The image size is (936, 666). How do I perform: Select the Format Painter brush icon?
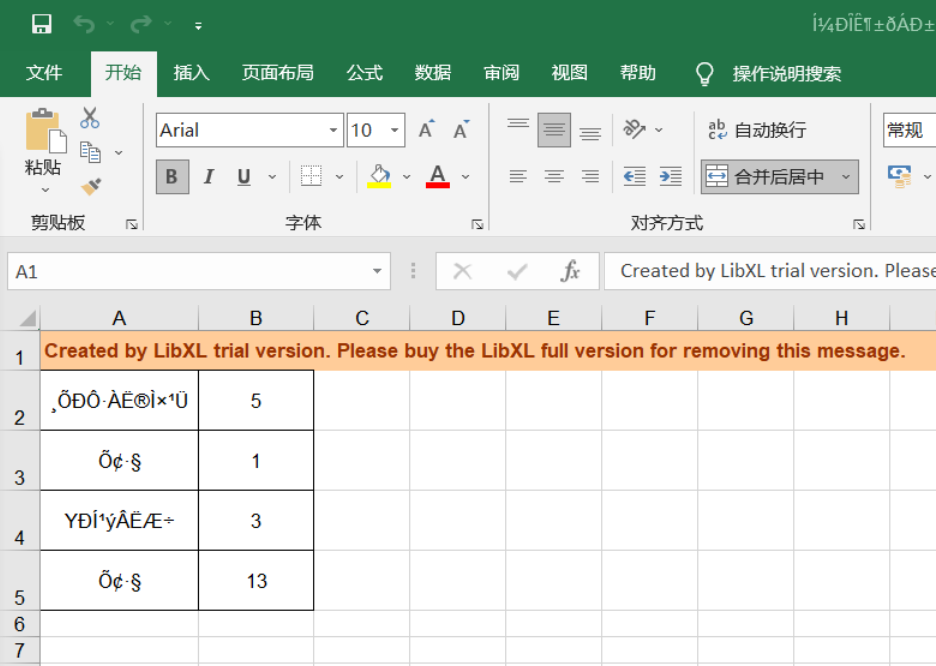(91, 186)
